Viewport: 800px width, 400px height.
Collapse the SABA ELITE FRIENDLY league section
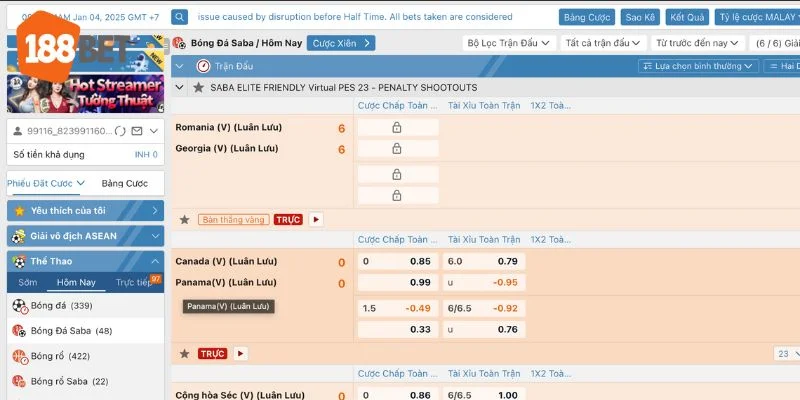(x=181, y=87)
